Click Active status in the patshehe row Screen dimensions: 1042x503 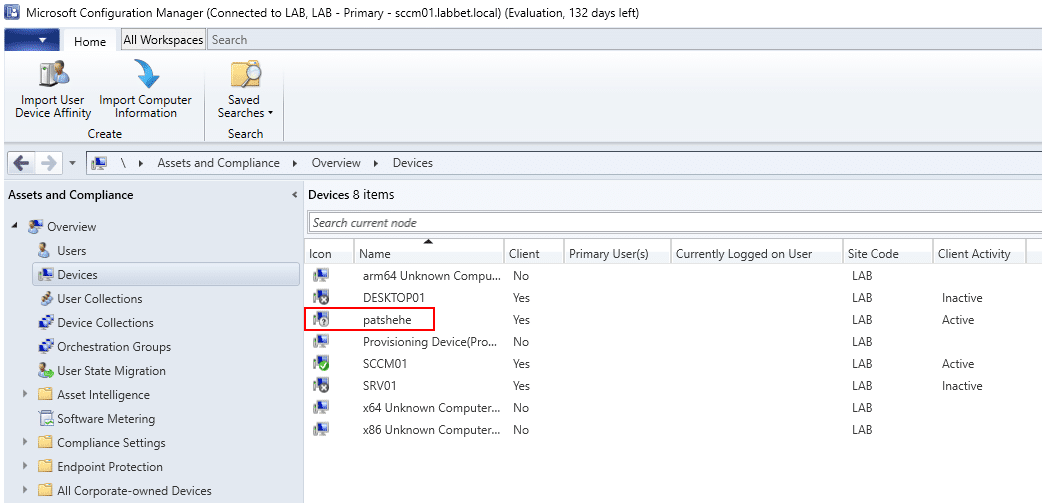pos(958,320)
